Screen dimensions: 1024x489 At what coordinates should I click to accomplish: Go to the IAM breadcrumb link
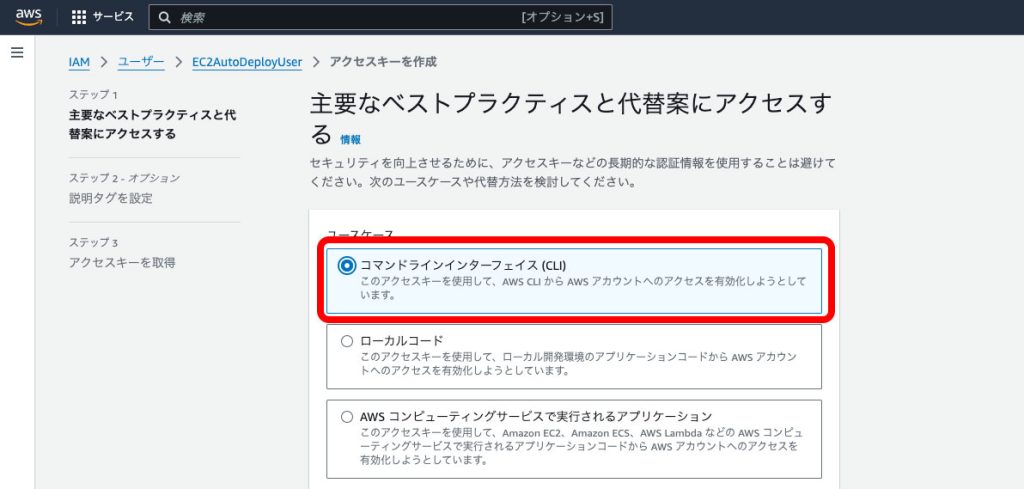(x=79, y=62)
